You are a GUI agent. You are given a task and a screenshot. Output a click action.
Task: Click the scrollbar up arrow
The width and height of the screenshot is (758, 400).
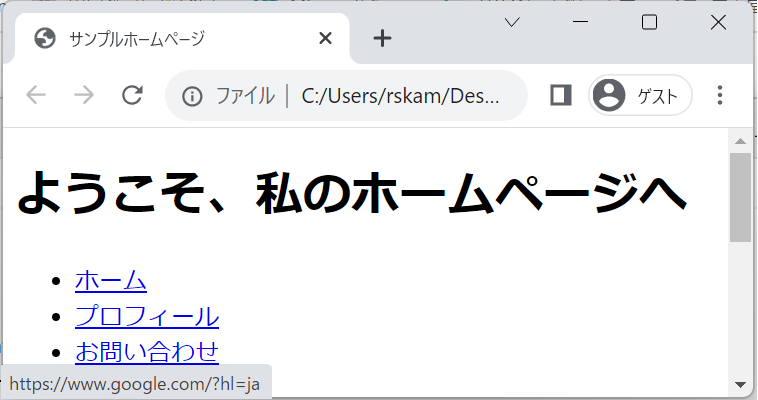(740, 141)
